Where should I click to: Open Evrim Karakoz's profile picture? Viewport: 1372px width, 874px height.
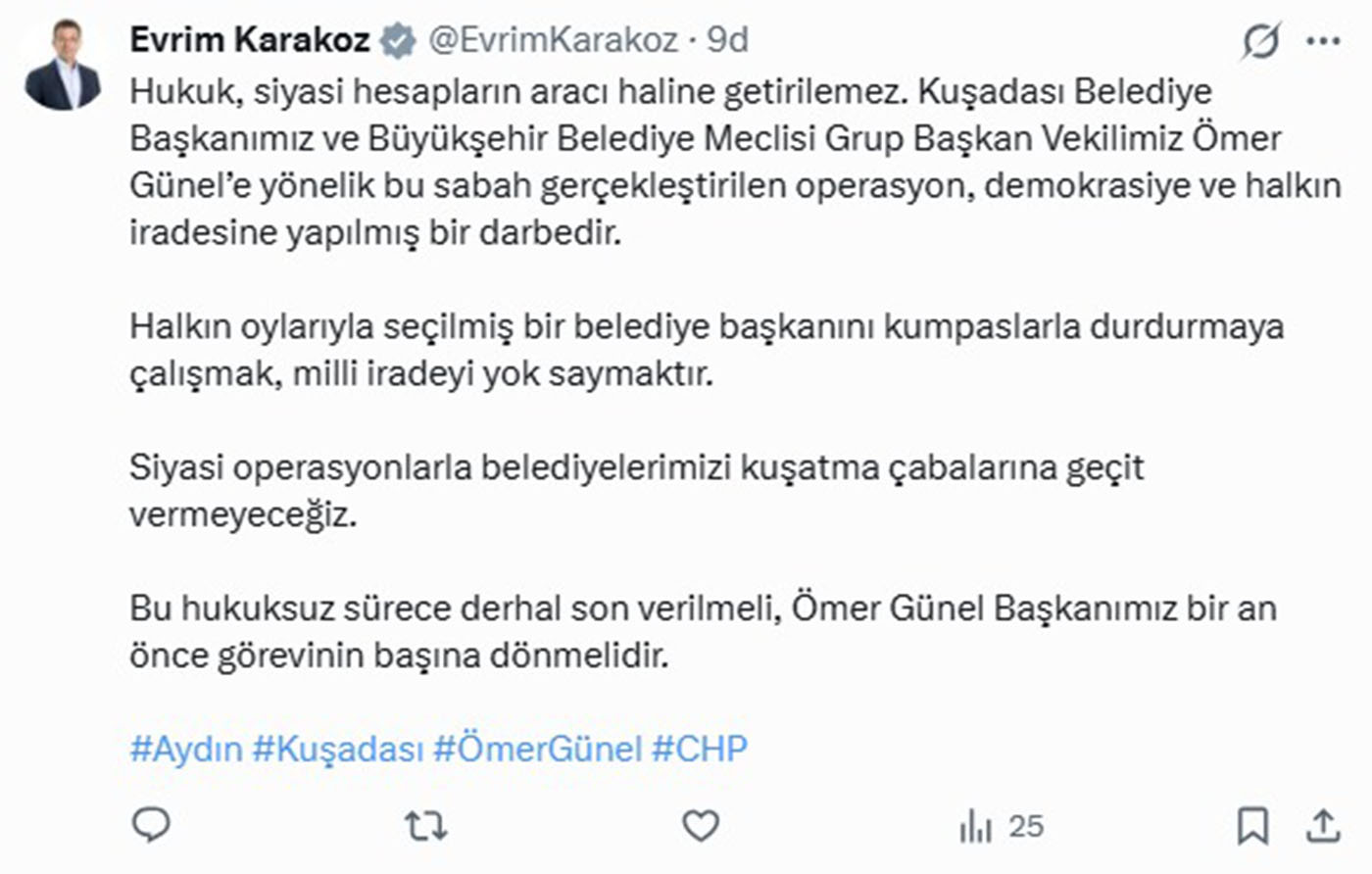[x=63, y=65]
